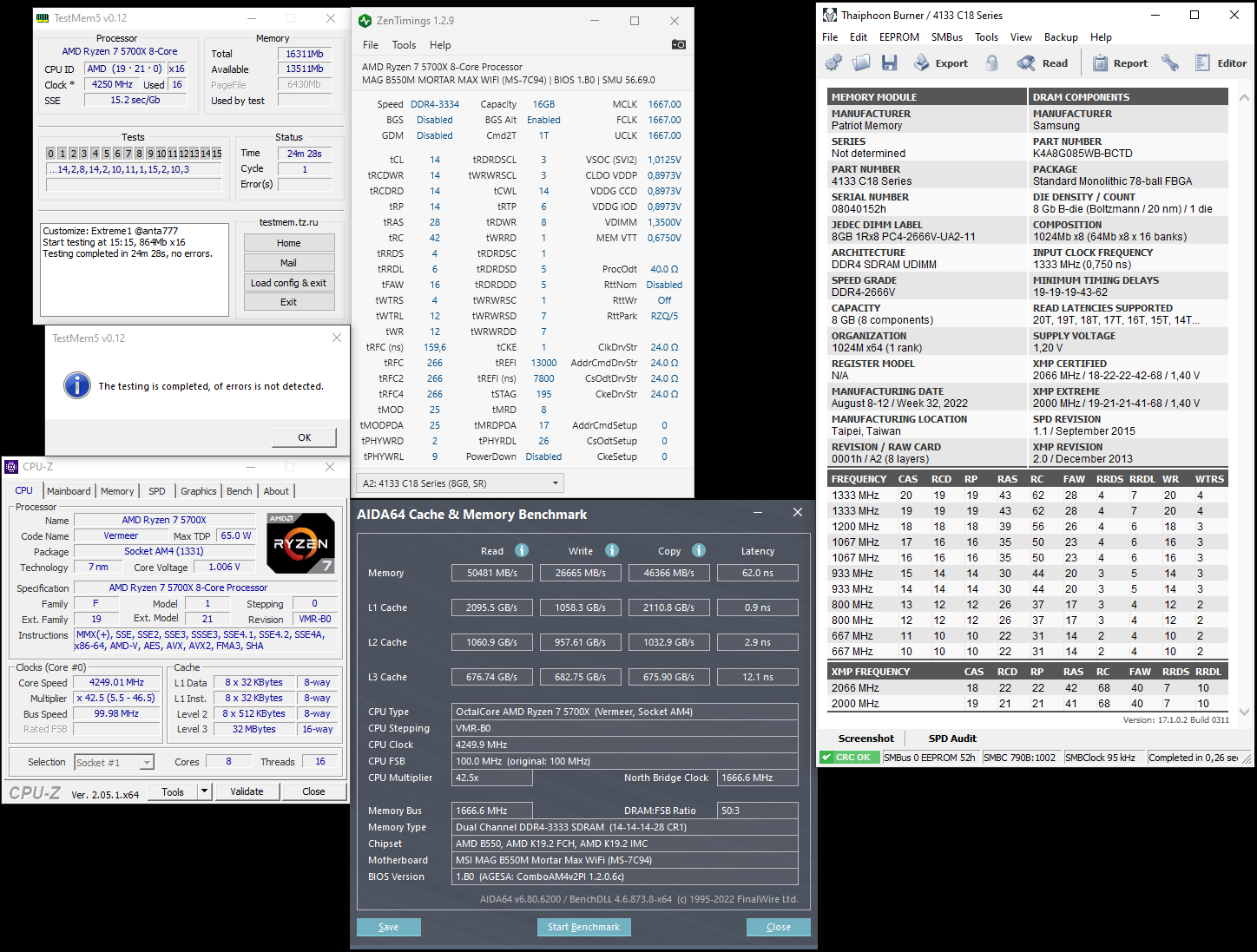Click Read in the Thaiphoon Burner toolbar

click(1043, 62)
